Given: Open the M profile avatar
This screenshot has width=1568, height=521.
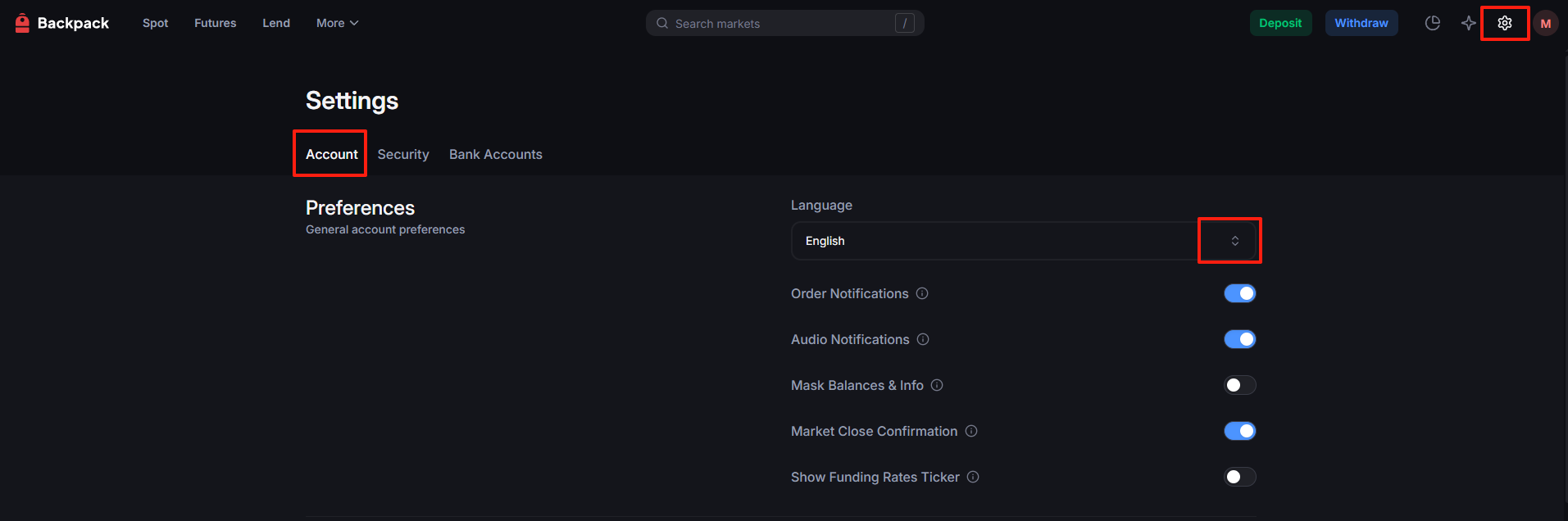Looking at the screenshot, I should (x=1545, y=23).
